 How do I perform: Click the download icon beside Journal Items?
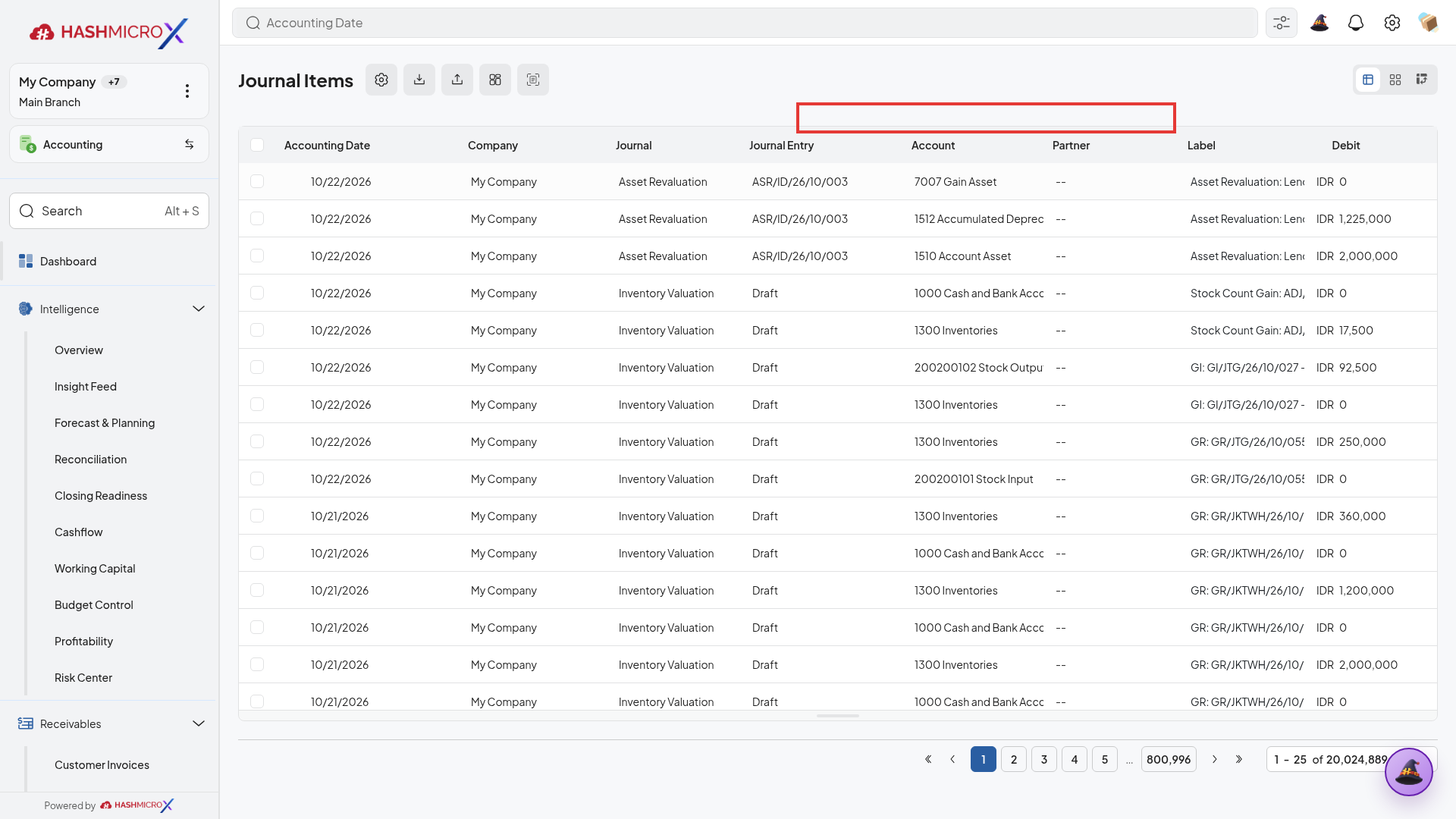(x=419, y=80)
